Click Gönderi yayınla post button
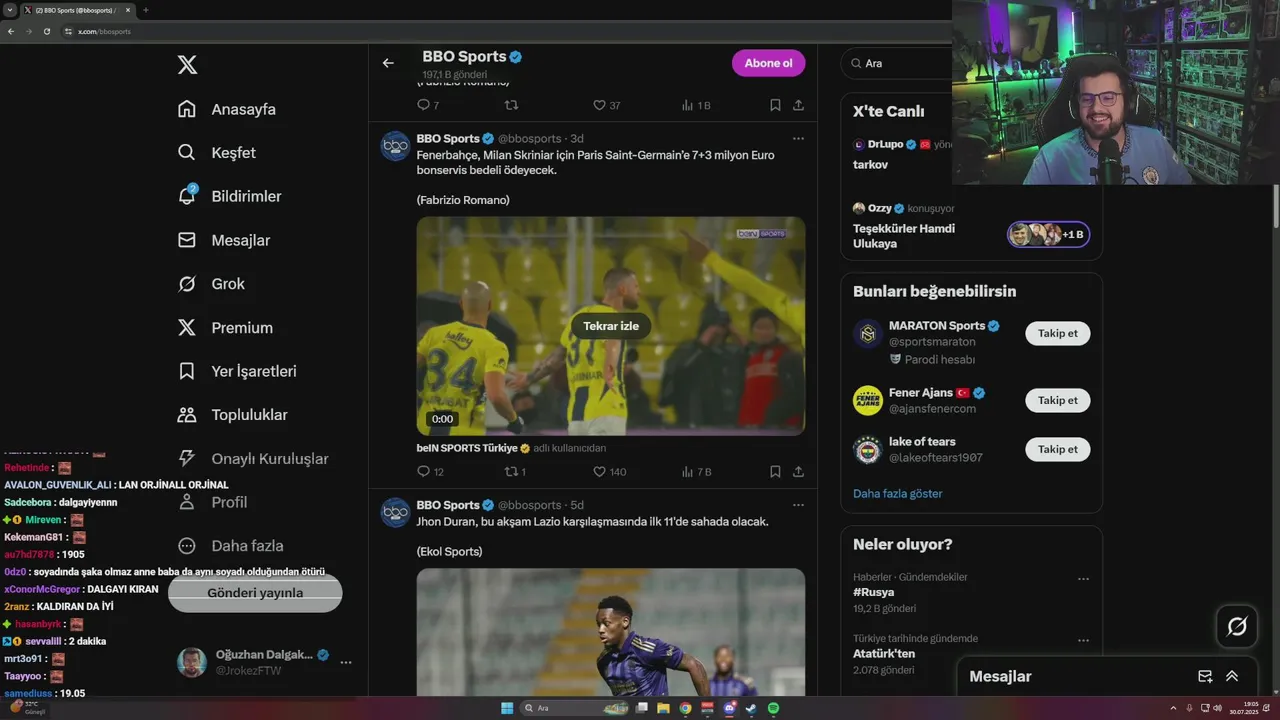Screen dimensions: 1280x720 (x=255, y=592)
